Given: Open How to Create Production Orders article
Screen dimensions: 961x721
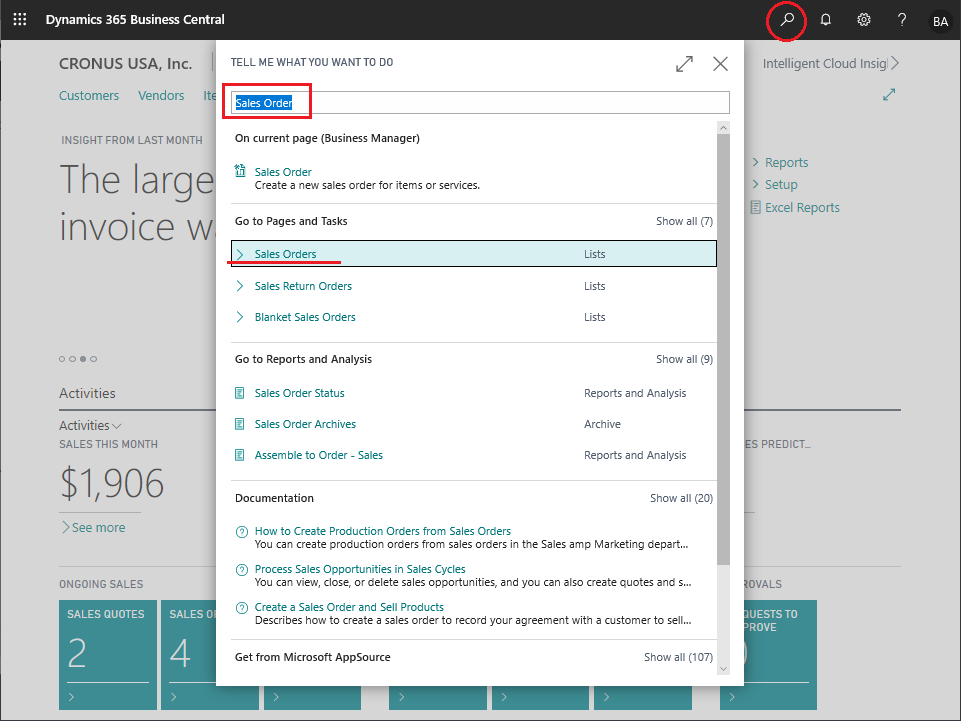Looking at the screenshot, I should coord(383,531).
